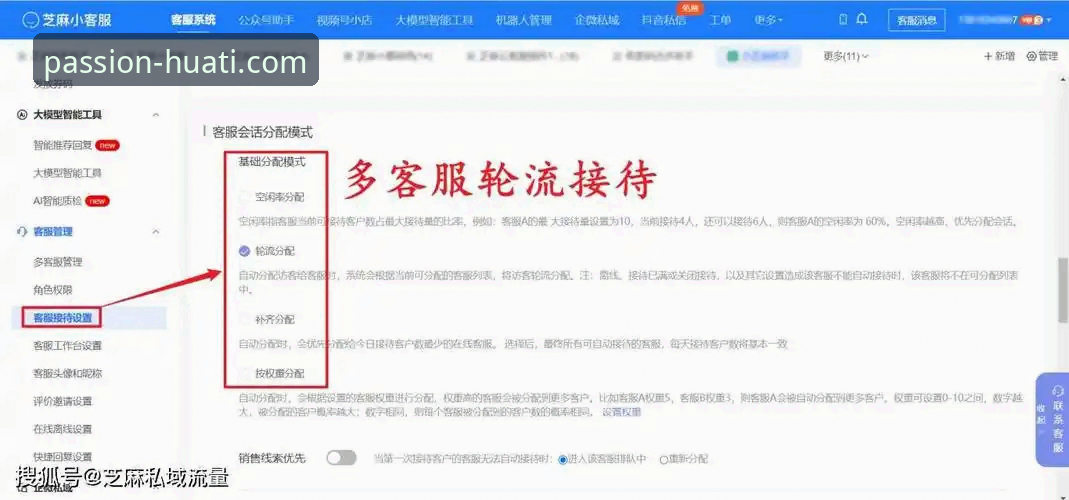The height and width of the screenshot is (500, 1069).
Task: Select the 空闲率分配 radio option
Action: pos(244,198)
